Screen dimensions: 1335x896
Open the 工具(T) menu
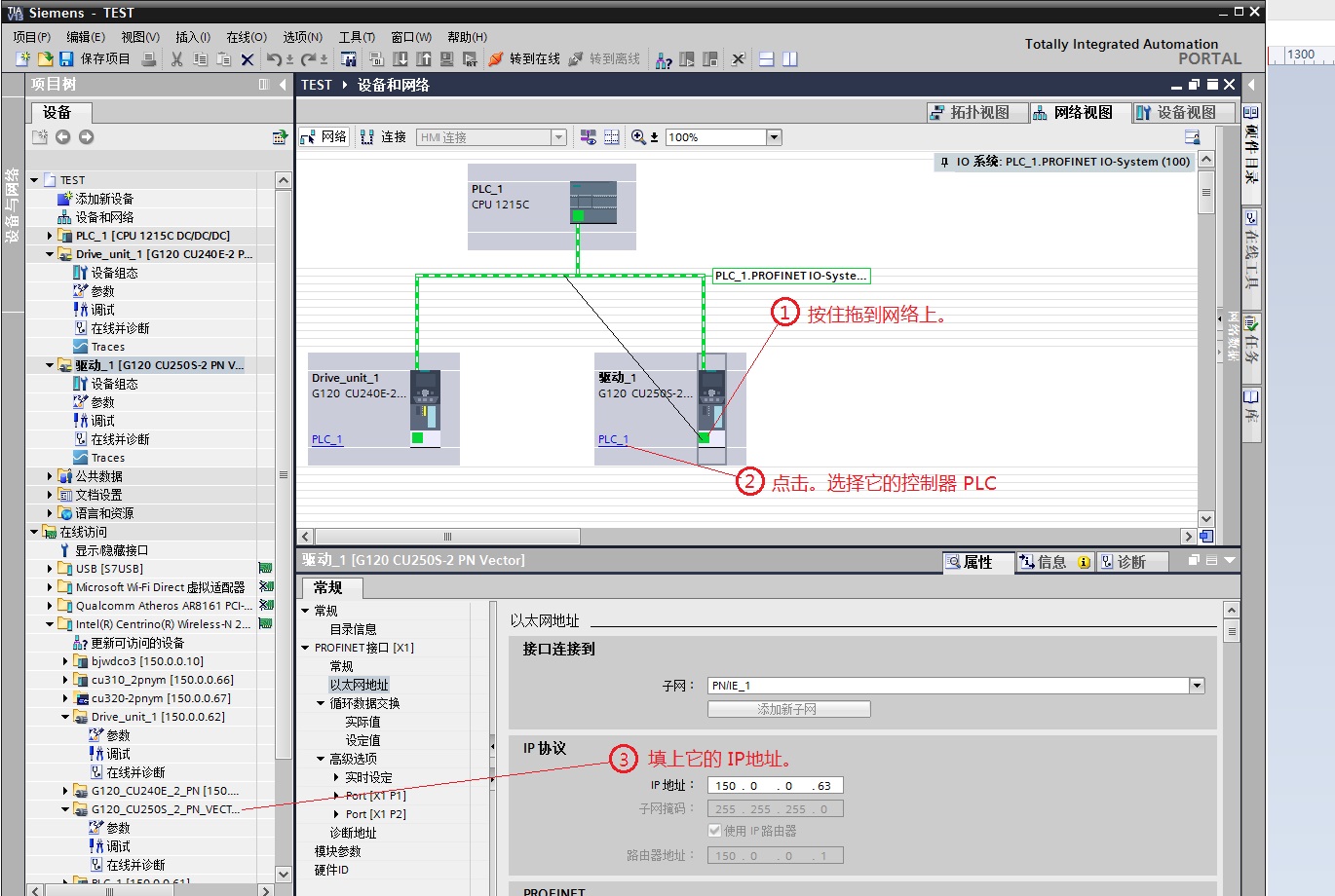[358, 37]
